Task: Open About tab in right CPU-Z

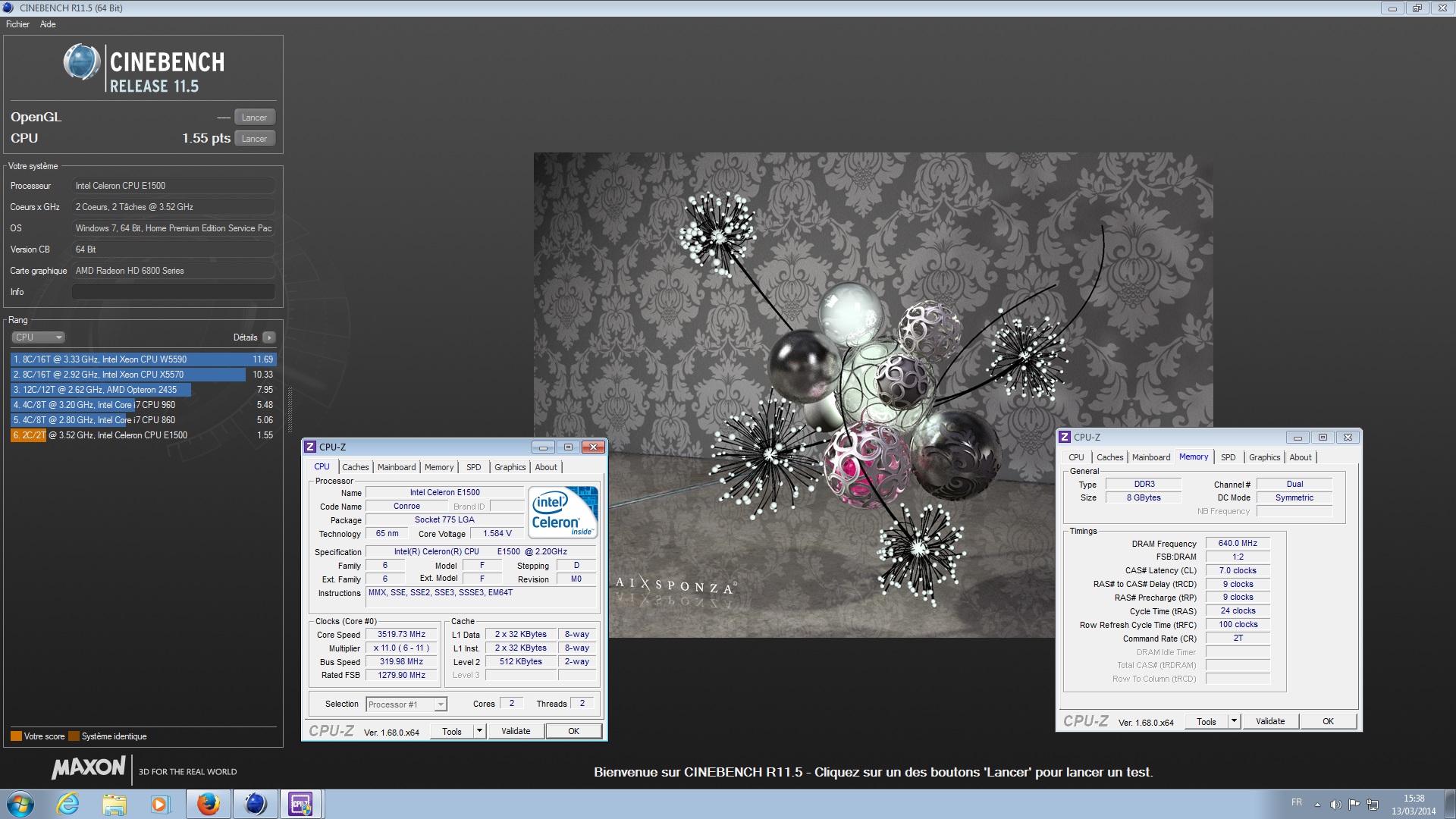Action: click(1301, 457)
